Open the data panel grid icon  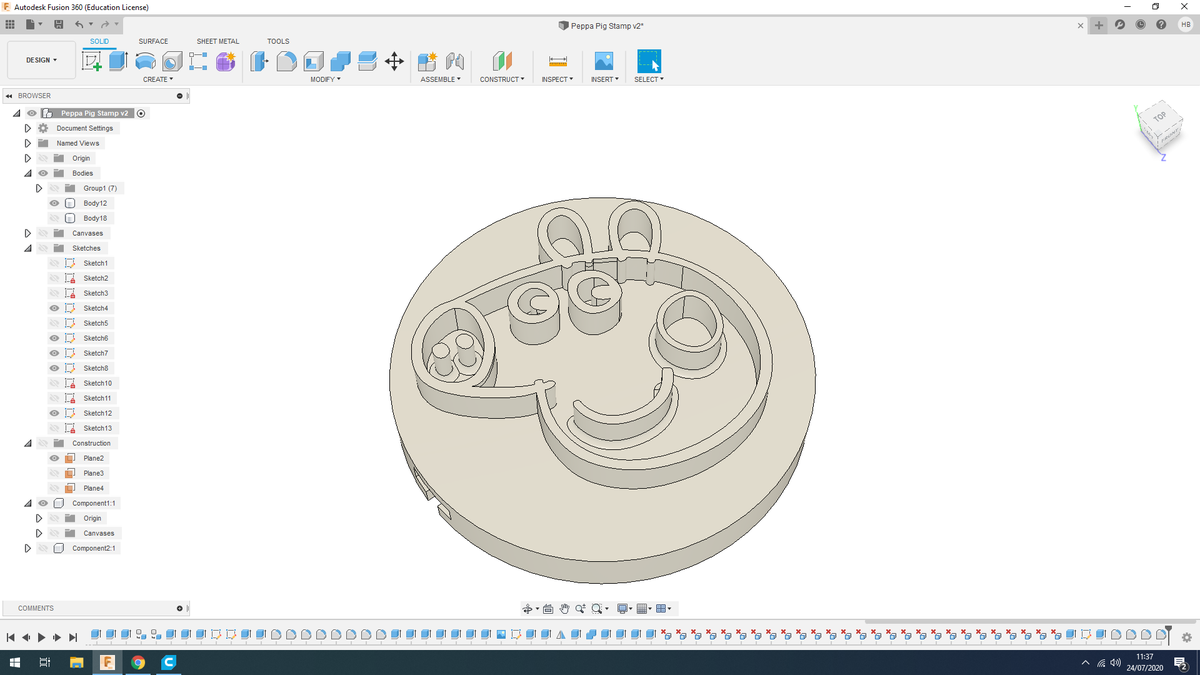12,24
